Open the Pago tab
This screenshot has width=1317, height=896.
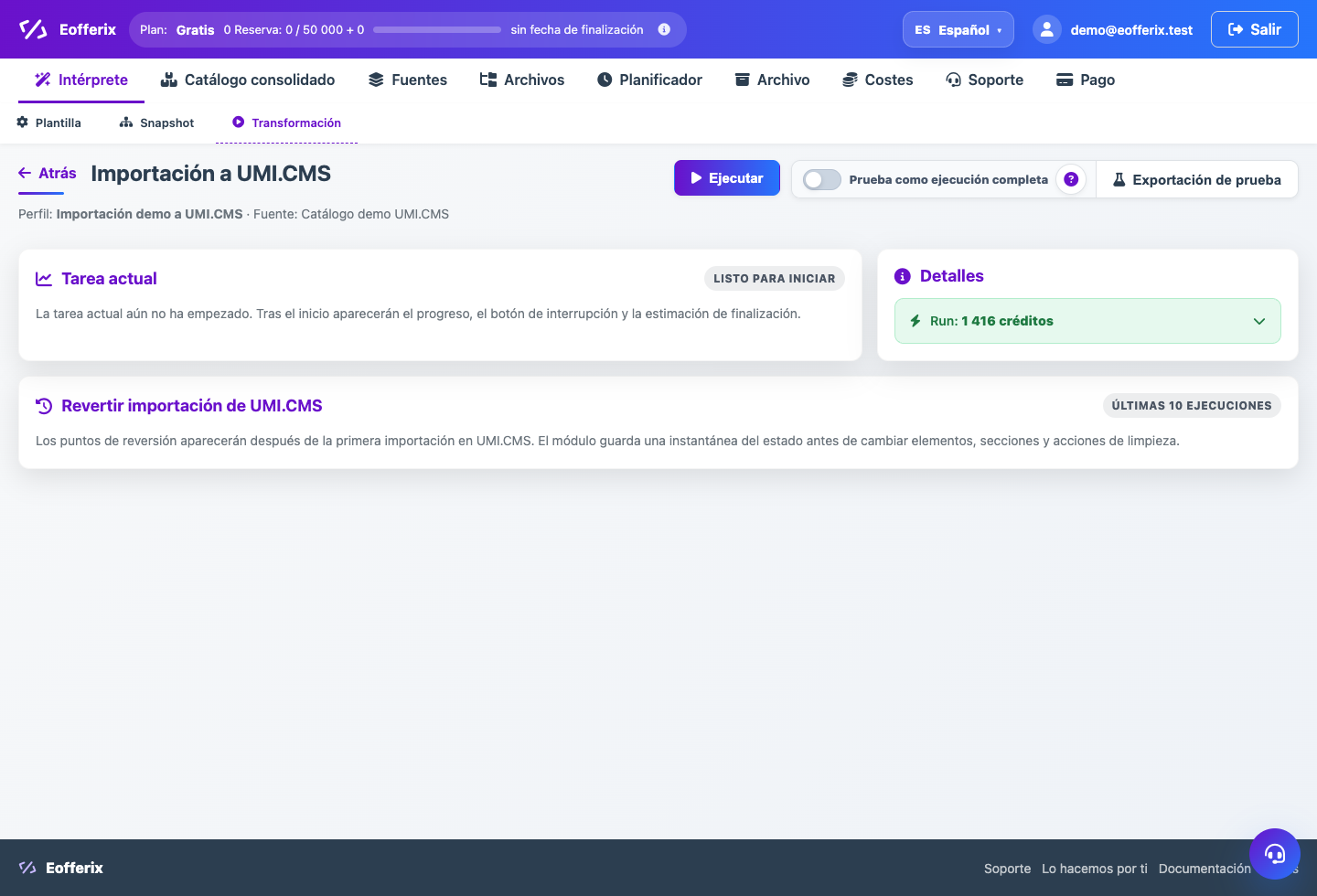pyautogui.click(x=1086, y=80)
